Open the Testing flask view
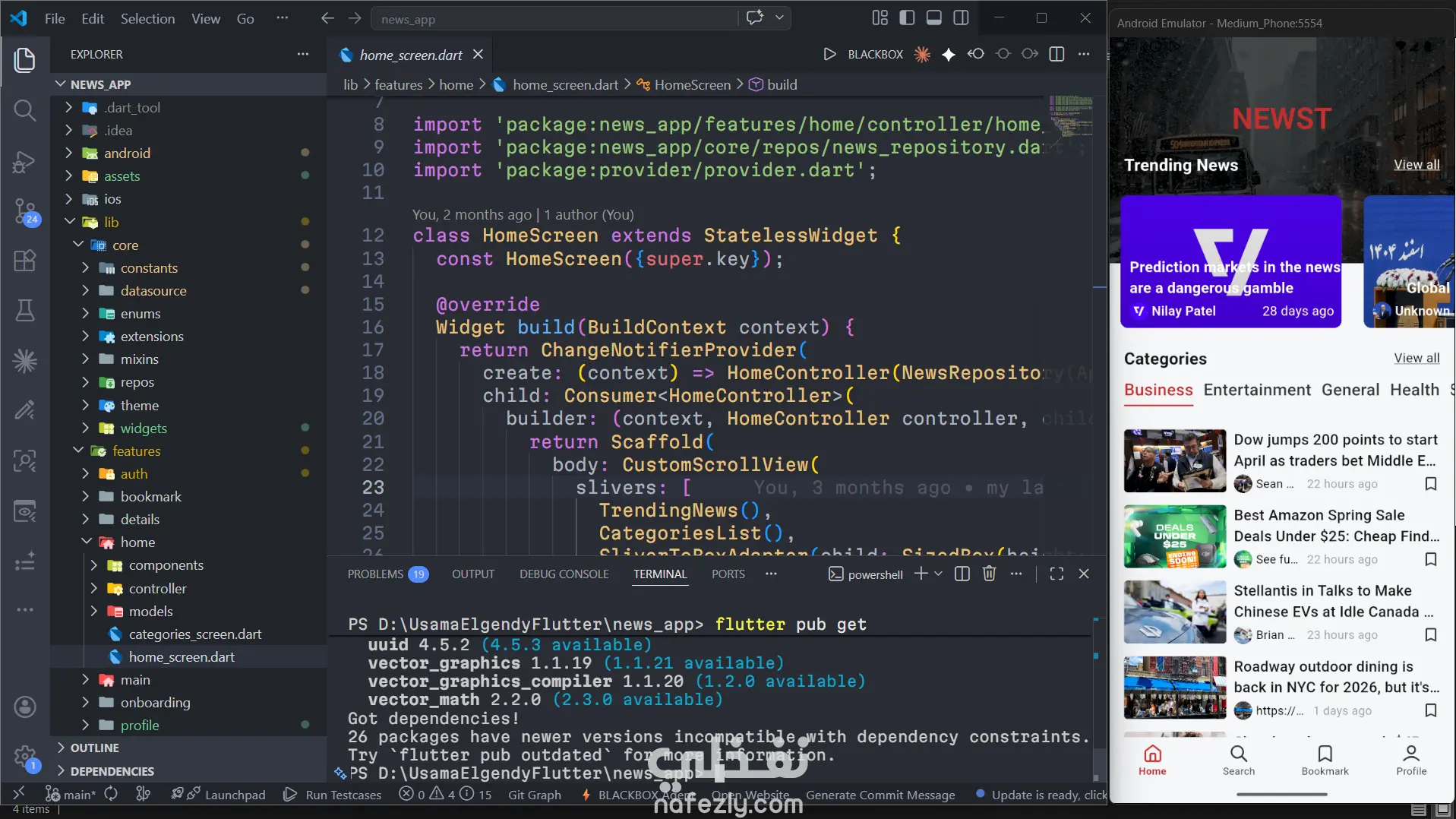This screenshot has width=1456, height=819. point(24,310)
